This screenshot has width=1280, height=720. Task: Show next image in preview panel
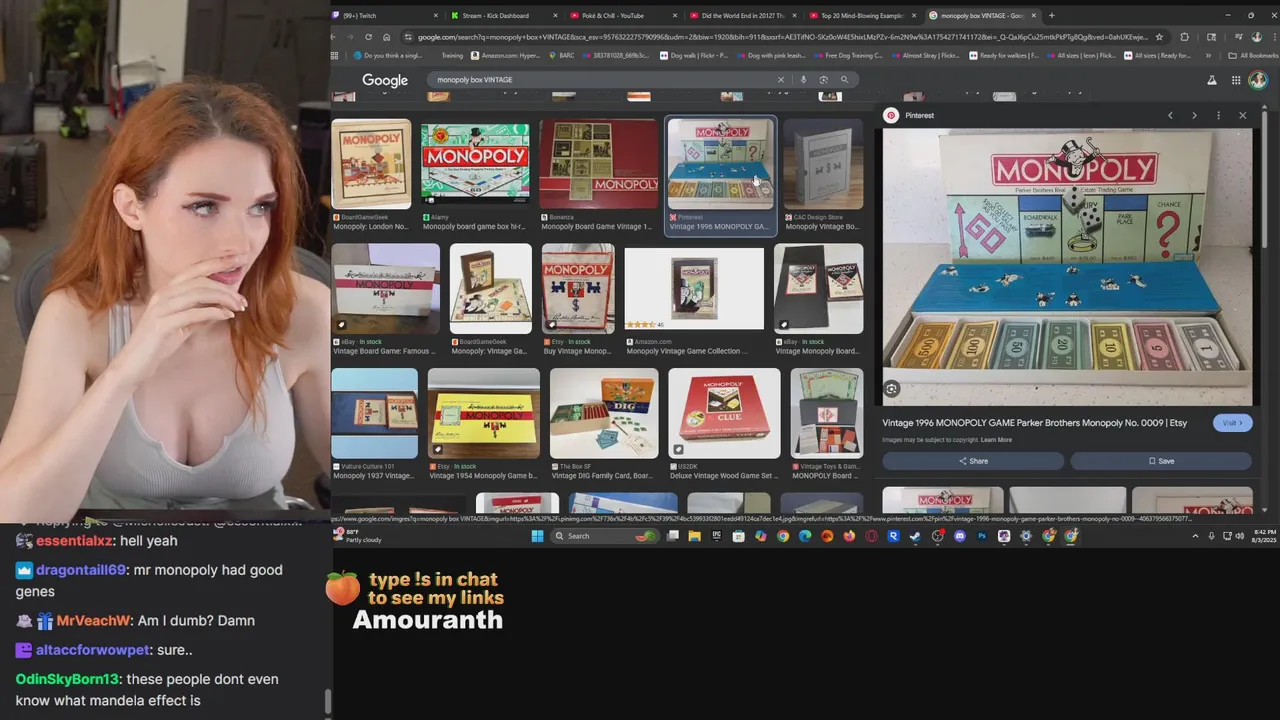[x=1194, y=116]
